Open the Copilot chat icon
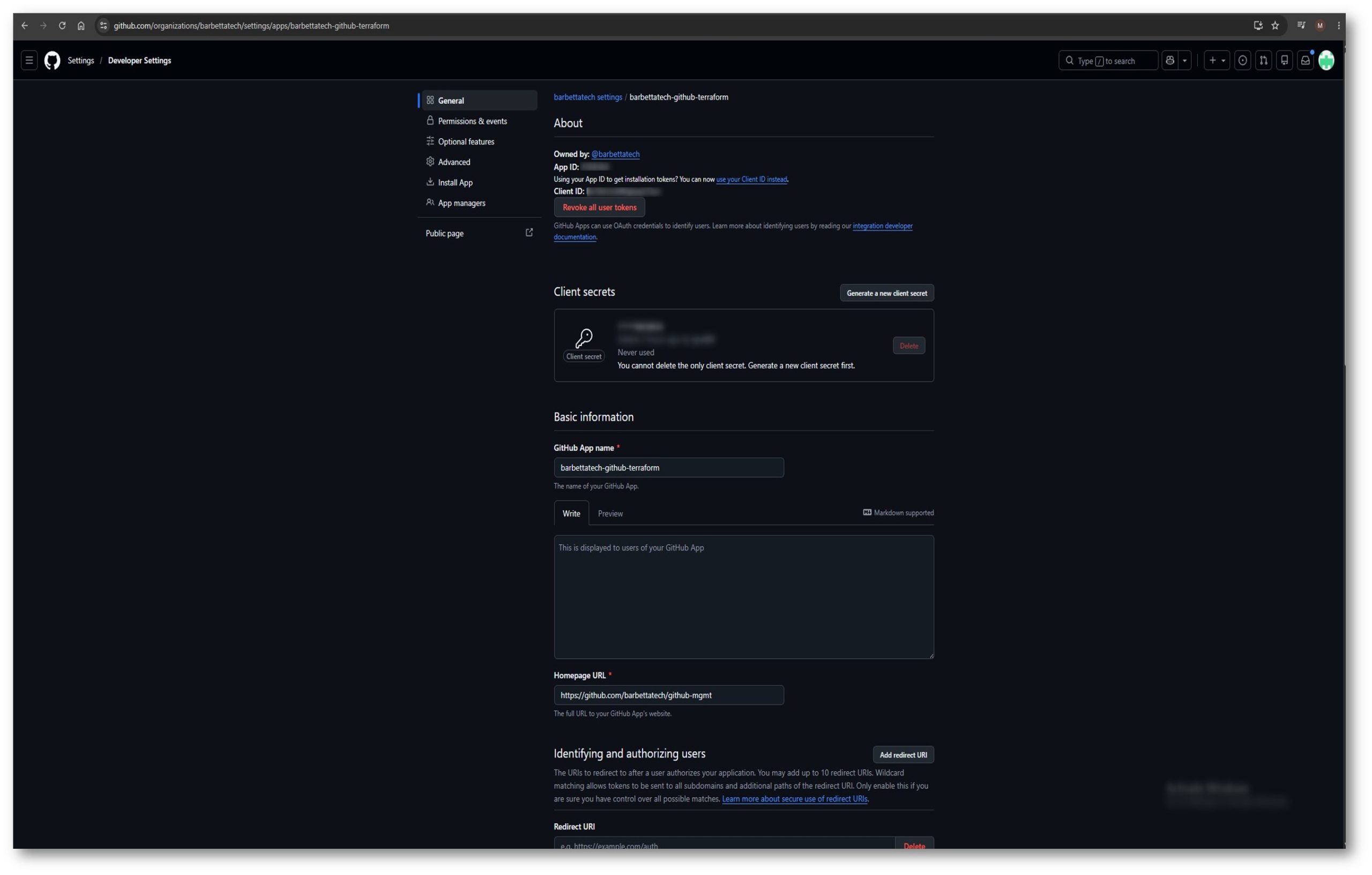1372x875 pixels. click(1170, 61)
